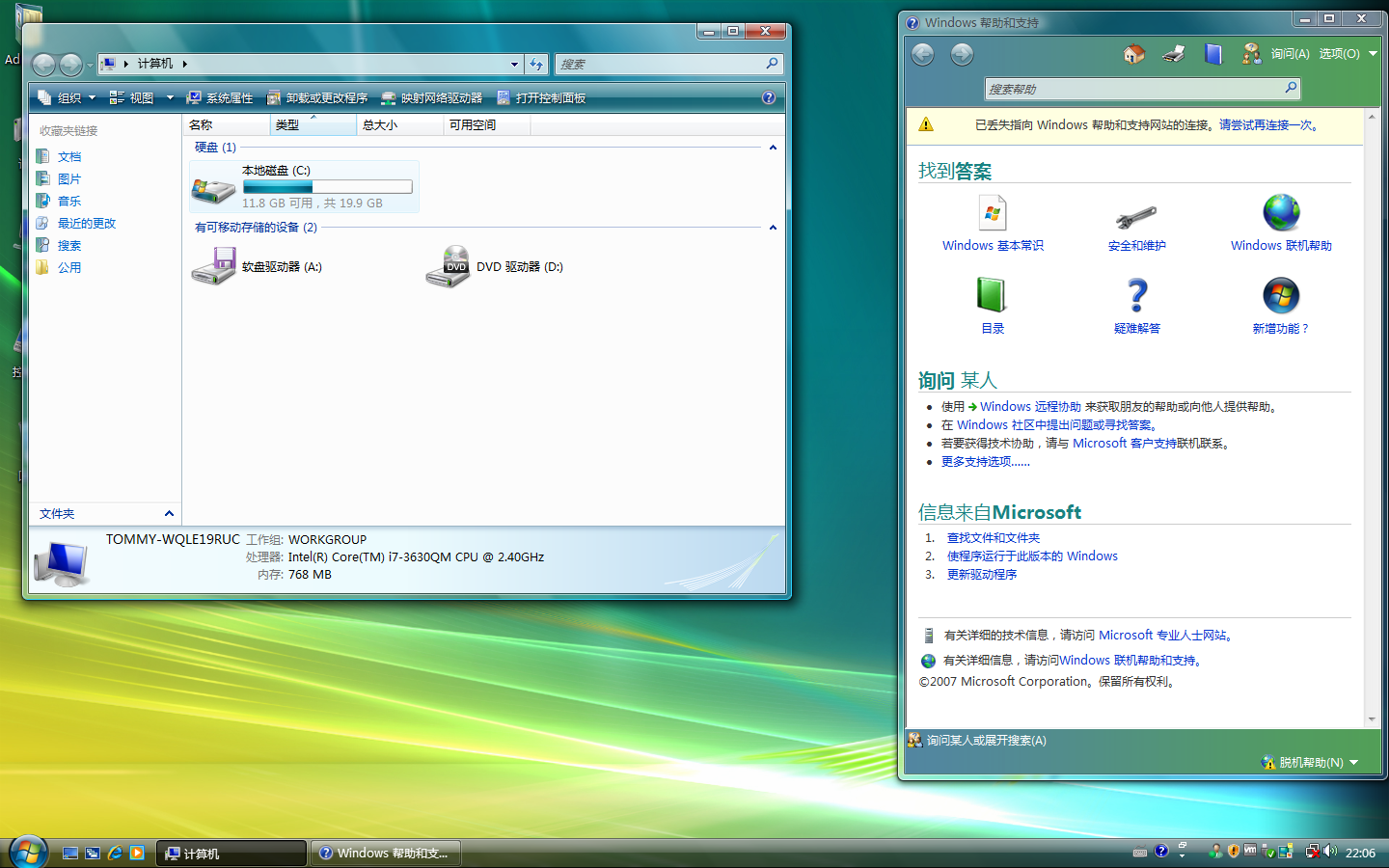The height and width of the screenshot is (868, 1389).
Task: Switch to Windows 帮助和支持 taskbar button
Action: click(386, 853)
